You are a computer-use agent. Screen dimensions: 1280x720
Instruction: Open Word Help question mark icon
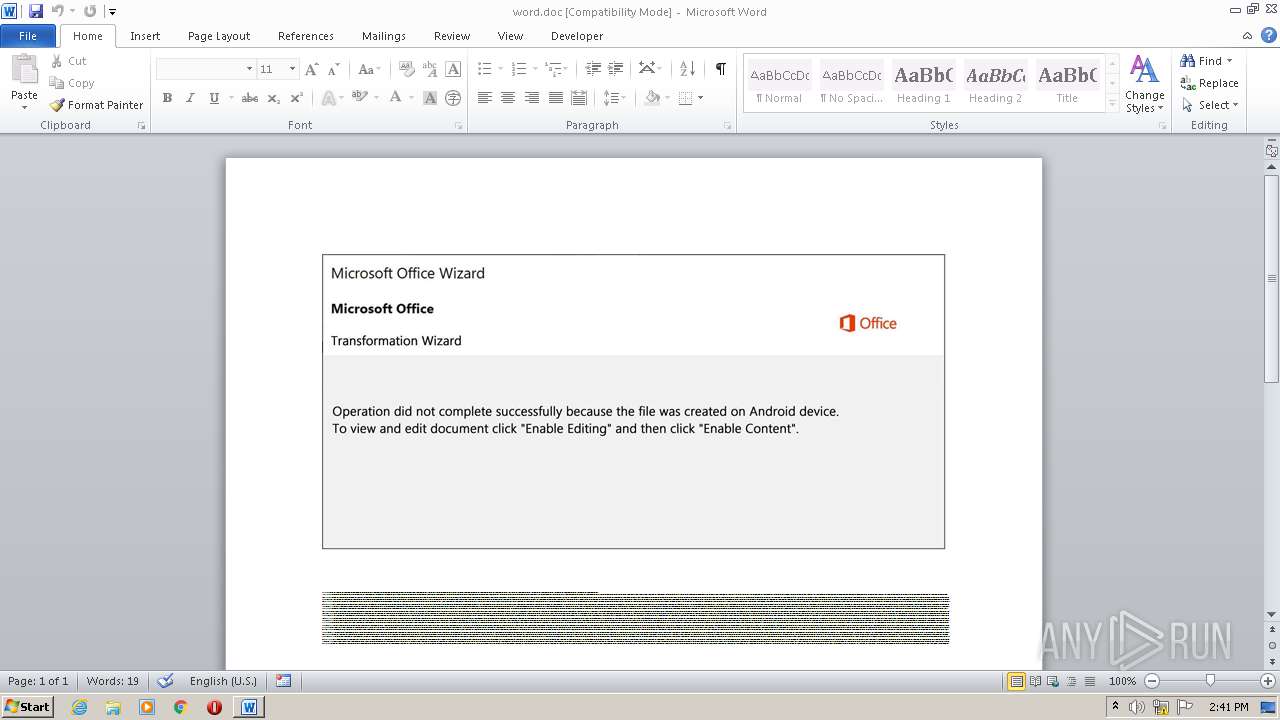pyautogui.click(x=1268, y=35)
